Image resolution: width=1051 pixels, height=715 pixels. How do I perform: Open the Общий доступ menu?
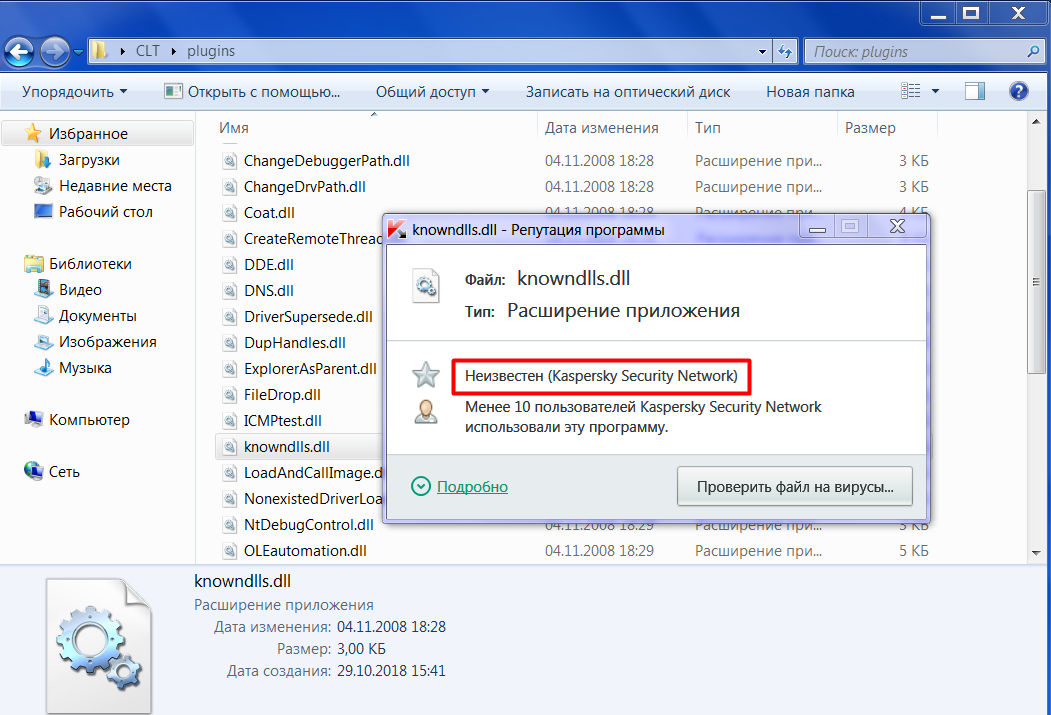point(432,92)
